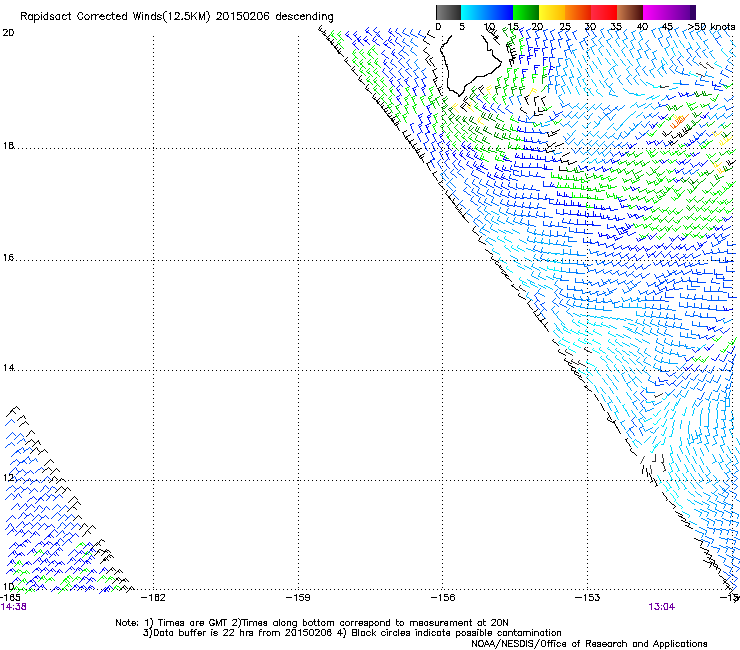This screenshot has width=740, height=650.
Task: Click the latitude label '12'
Action: tap(8, 478)
